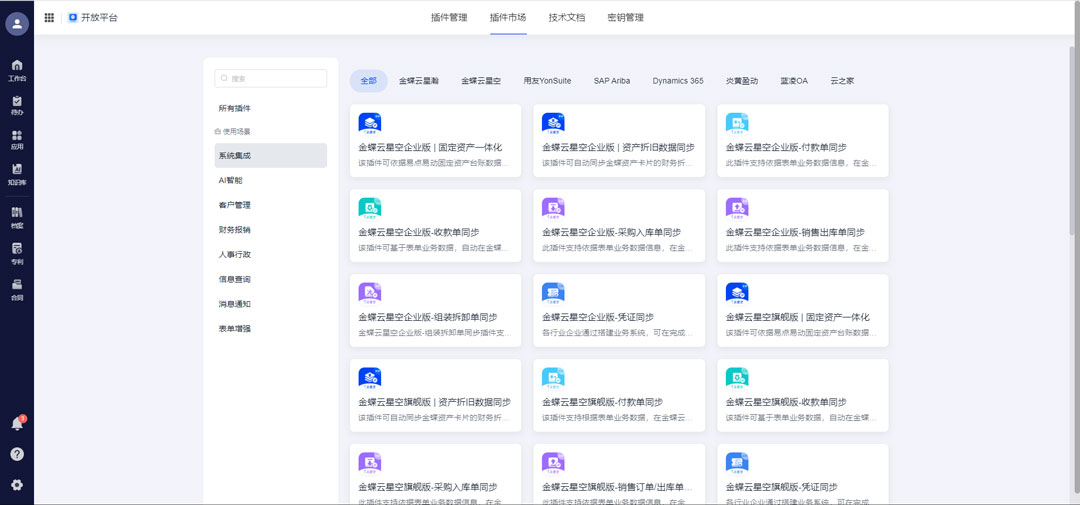Filter plugins by 金蝶云星瀚

point(419,81)
